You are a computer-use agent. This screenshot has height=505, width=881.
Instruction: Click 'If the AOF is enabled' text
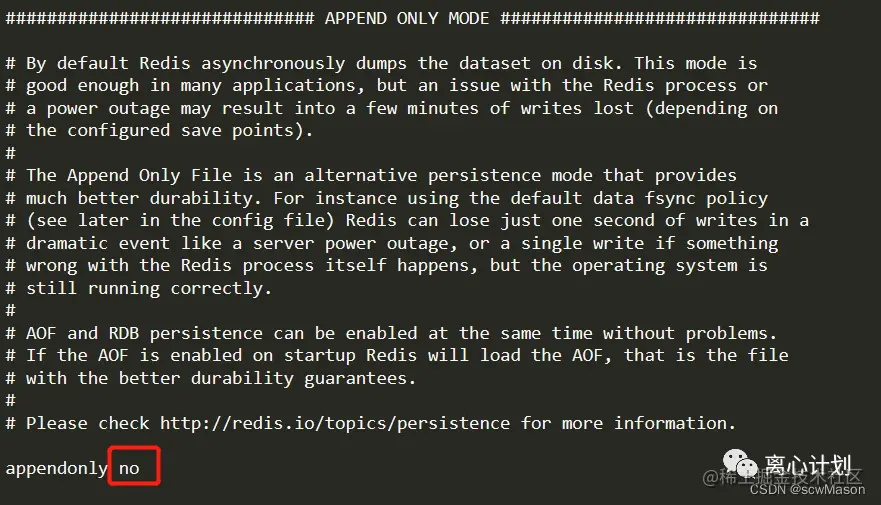pos(134,356)
